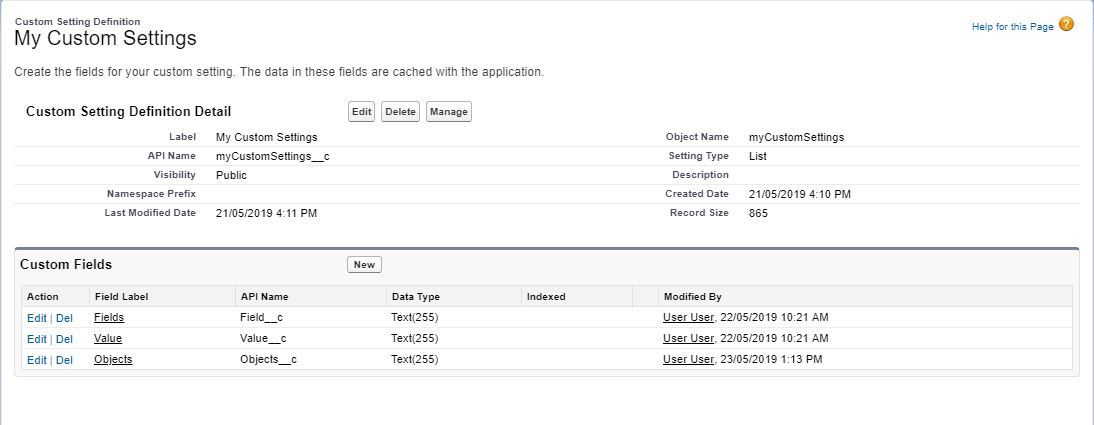This screenshot has width=1094, height=425.
Task: Delete the Fields custom field row
Action: pyautogui.click(x=64, y=317)
